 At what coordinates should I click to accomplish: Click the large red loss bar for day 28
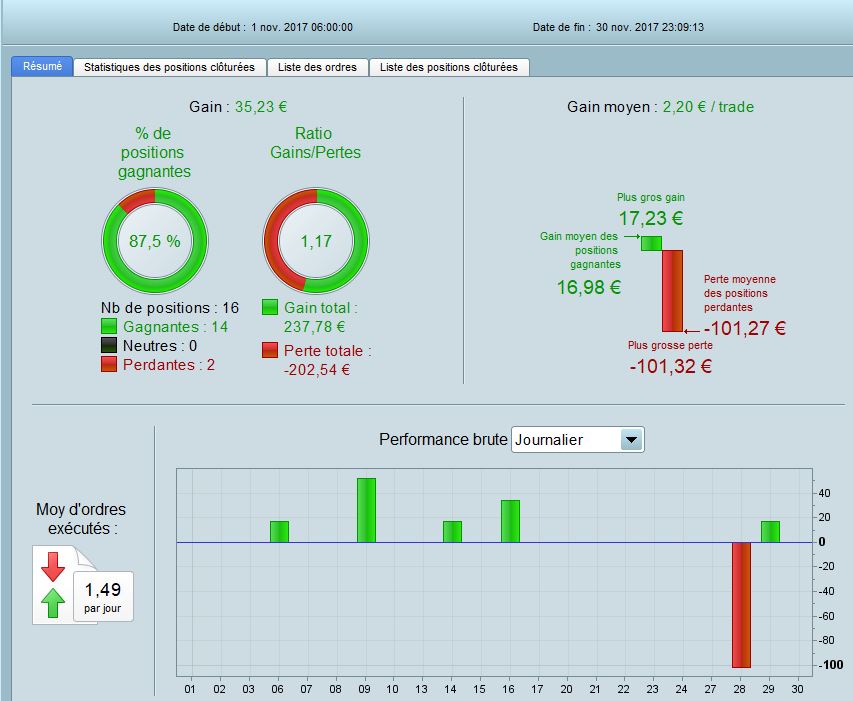pos(741,605)
